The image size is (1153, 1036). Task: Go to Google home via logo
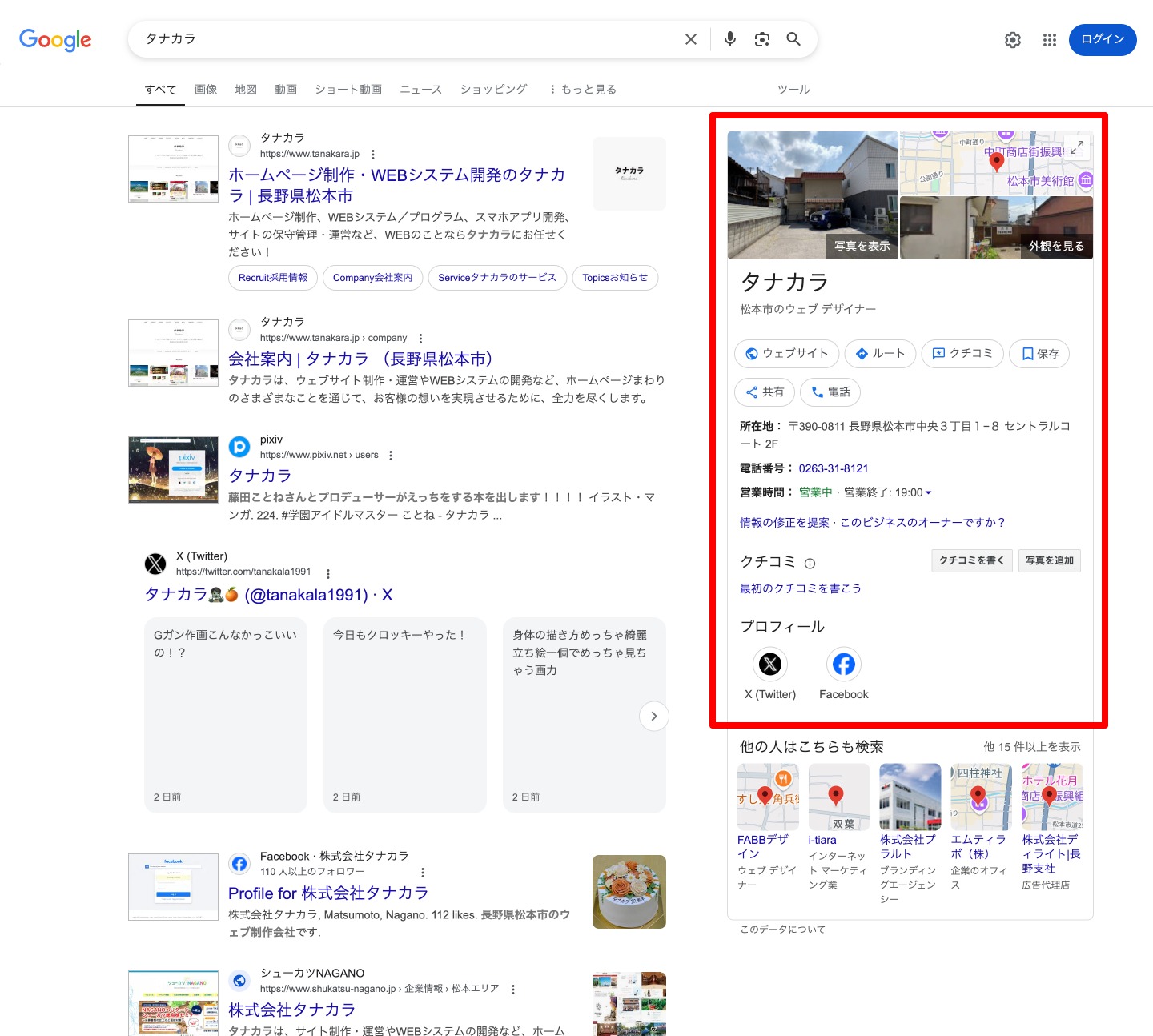click(x=55, y=40)
